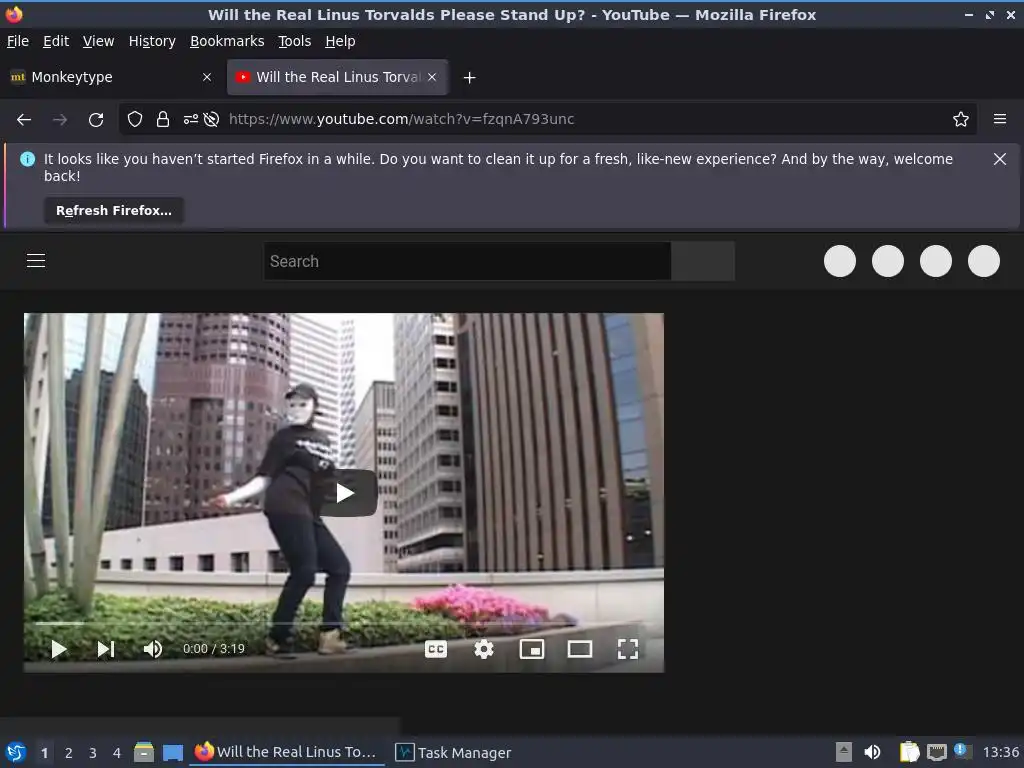Click the removable media tray icon
The width and height of the screenshot is (1024, 768).
[844, 752]
